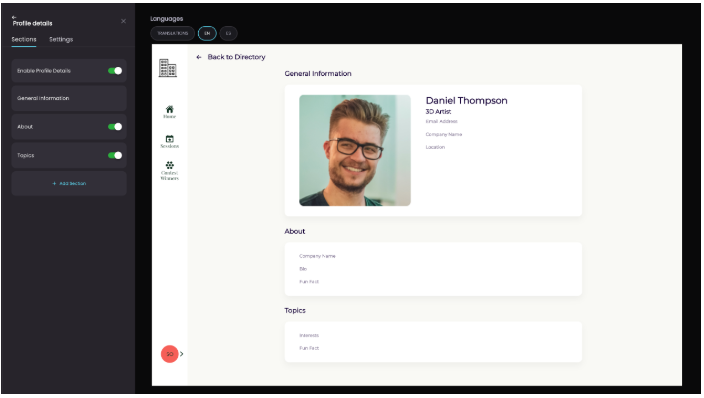Viewport: 704px width, 398px height.
Task: Click the Languages heading label
Action: [x=167, y=19]
